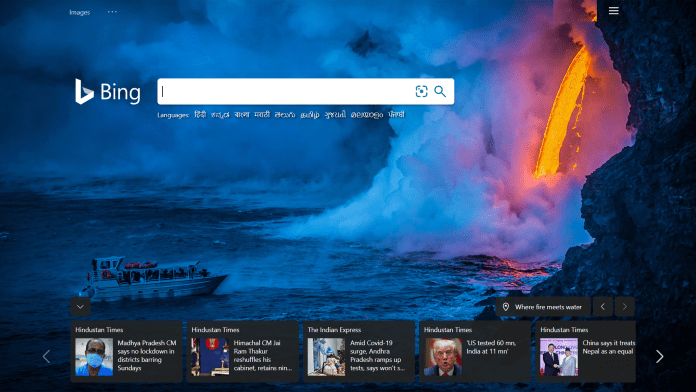Open the three dots more menu
This screenshot has width=696, height=392.
tap(112, 12)
